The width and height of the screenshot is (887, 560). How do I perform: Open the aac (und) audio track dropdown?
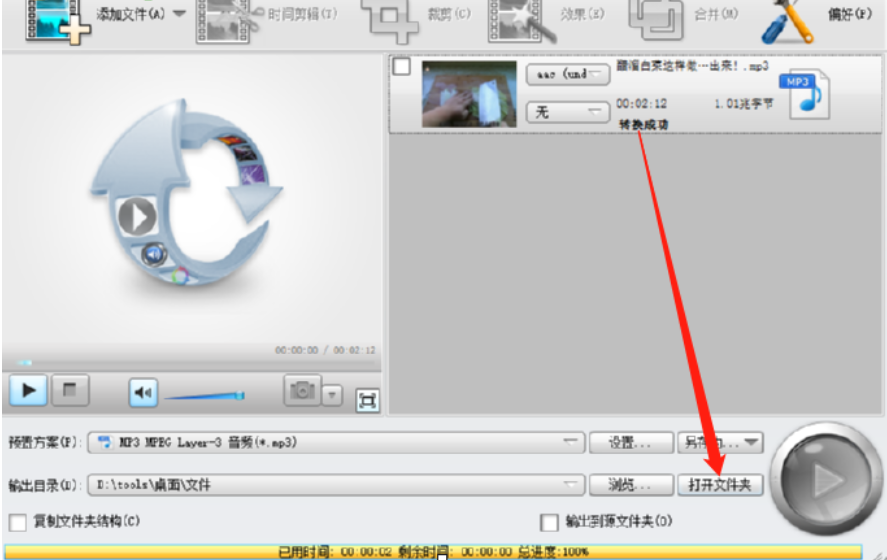coord(568,74)
